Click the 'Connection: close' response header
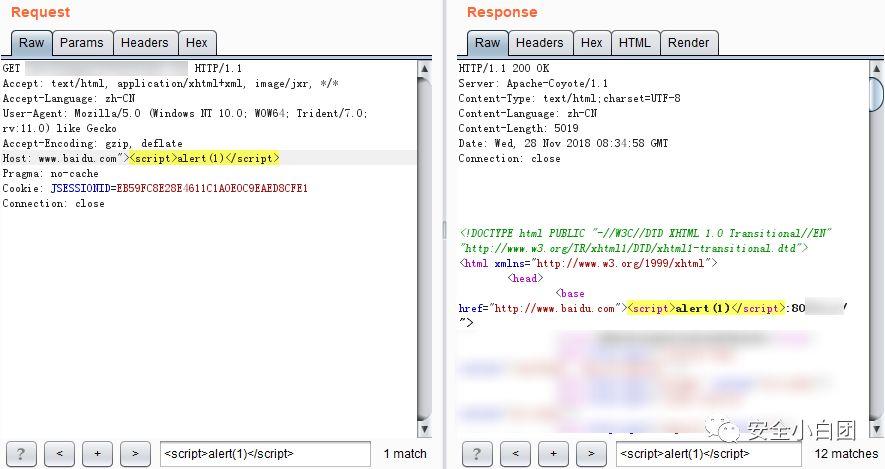The width and height of the screenshot is (885, 469). point(509,159)
